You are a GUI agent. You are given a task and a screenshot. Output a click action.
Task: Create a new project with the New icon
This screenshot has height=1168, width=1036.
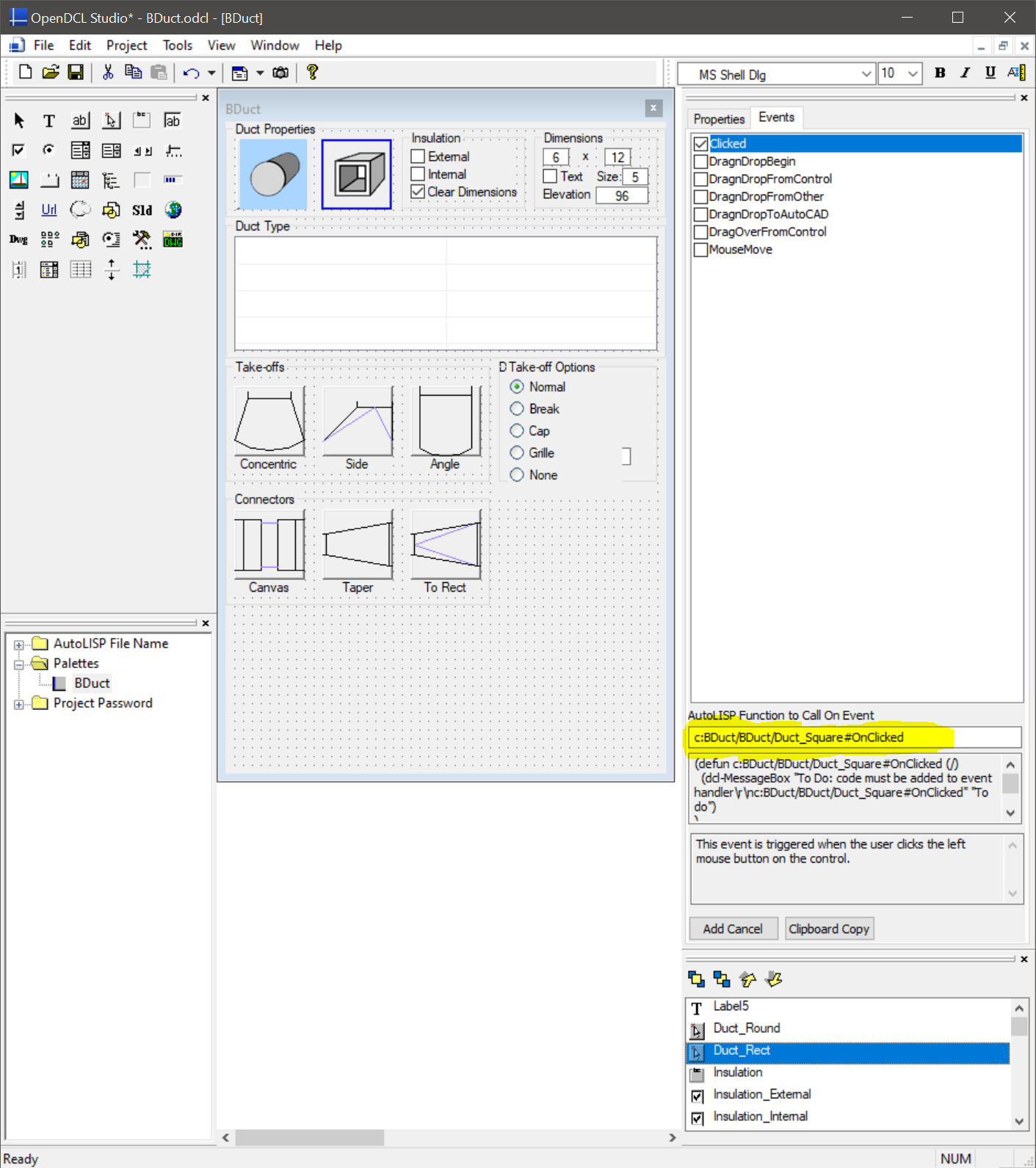25,72
